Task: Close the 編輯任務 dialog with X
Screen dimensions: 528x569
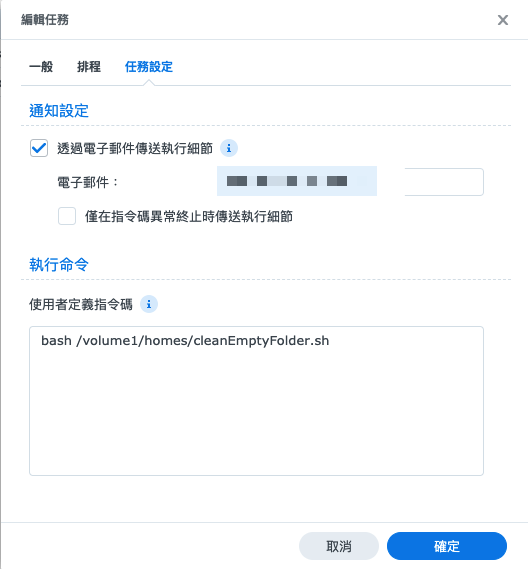Action: coord(503,20)
